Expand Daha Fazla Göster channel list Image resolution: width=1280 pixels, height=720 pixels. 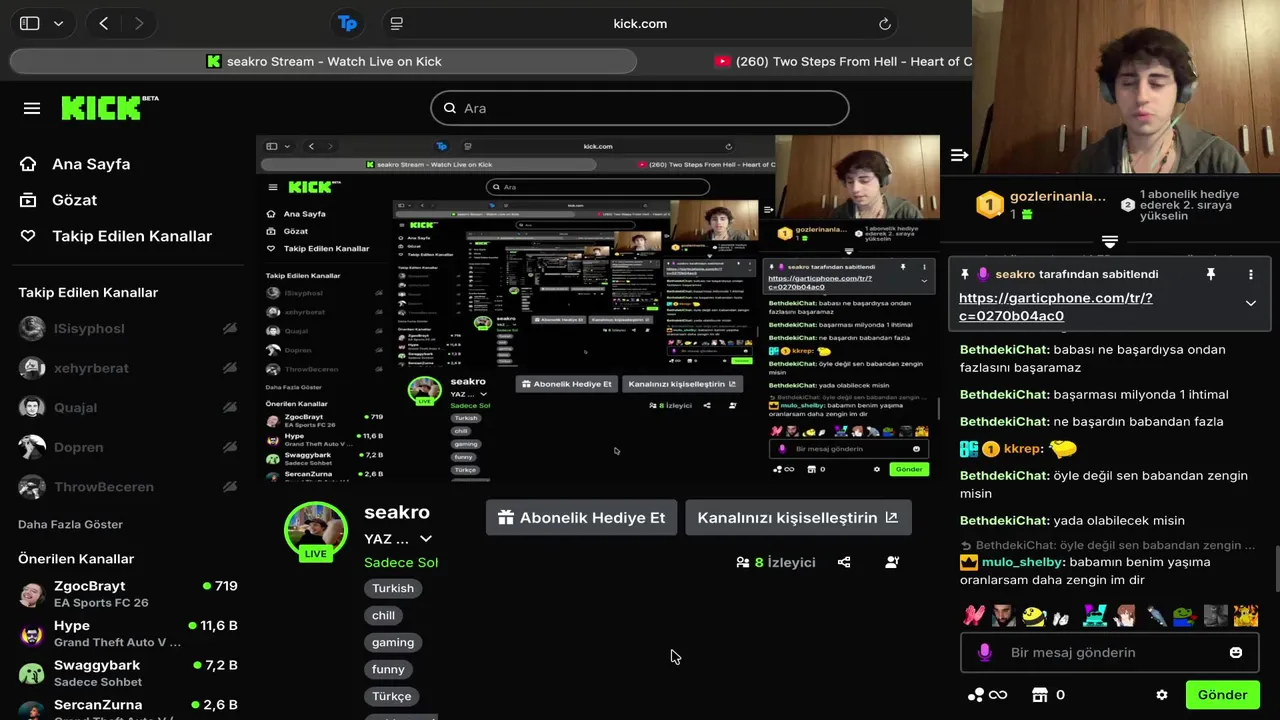70,524
